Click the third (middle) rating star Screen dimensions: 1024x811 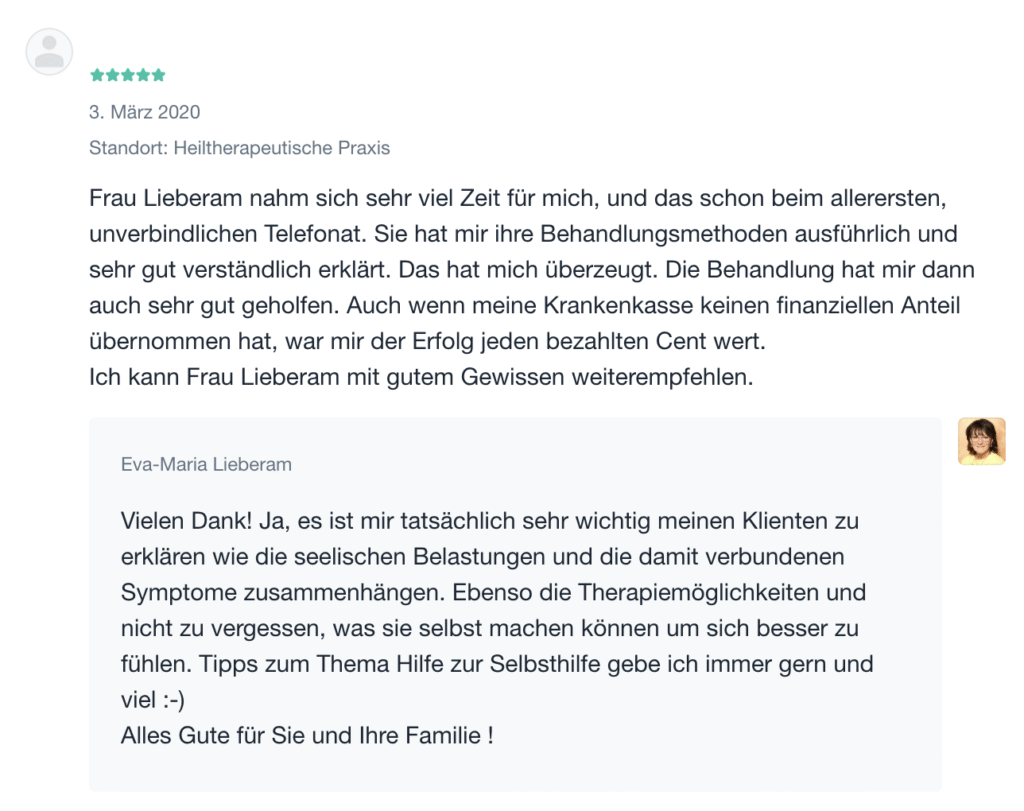(x=127, y=75)
